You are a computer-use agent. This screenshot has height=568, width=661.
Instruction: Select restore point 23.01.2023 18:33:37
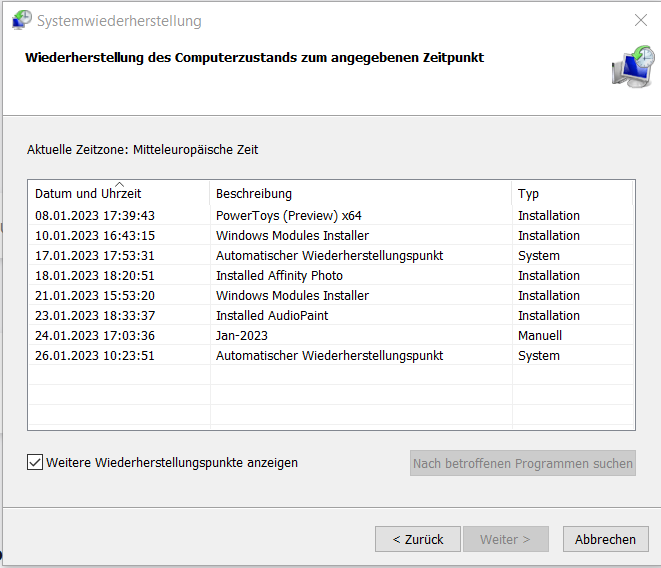point(331,315)
